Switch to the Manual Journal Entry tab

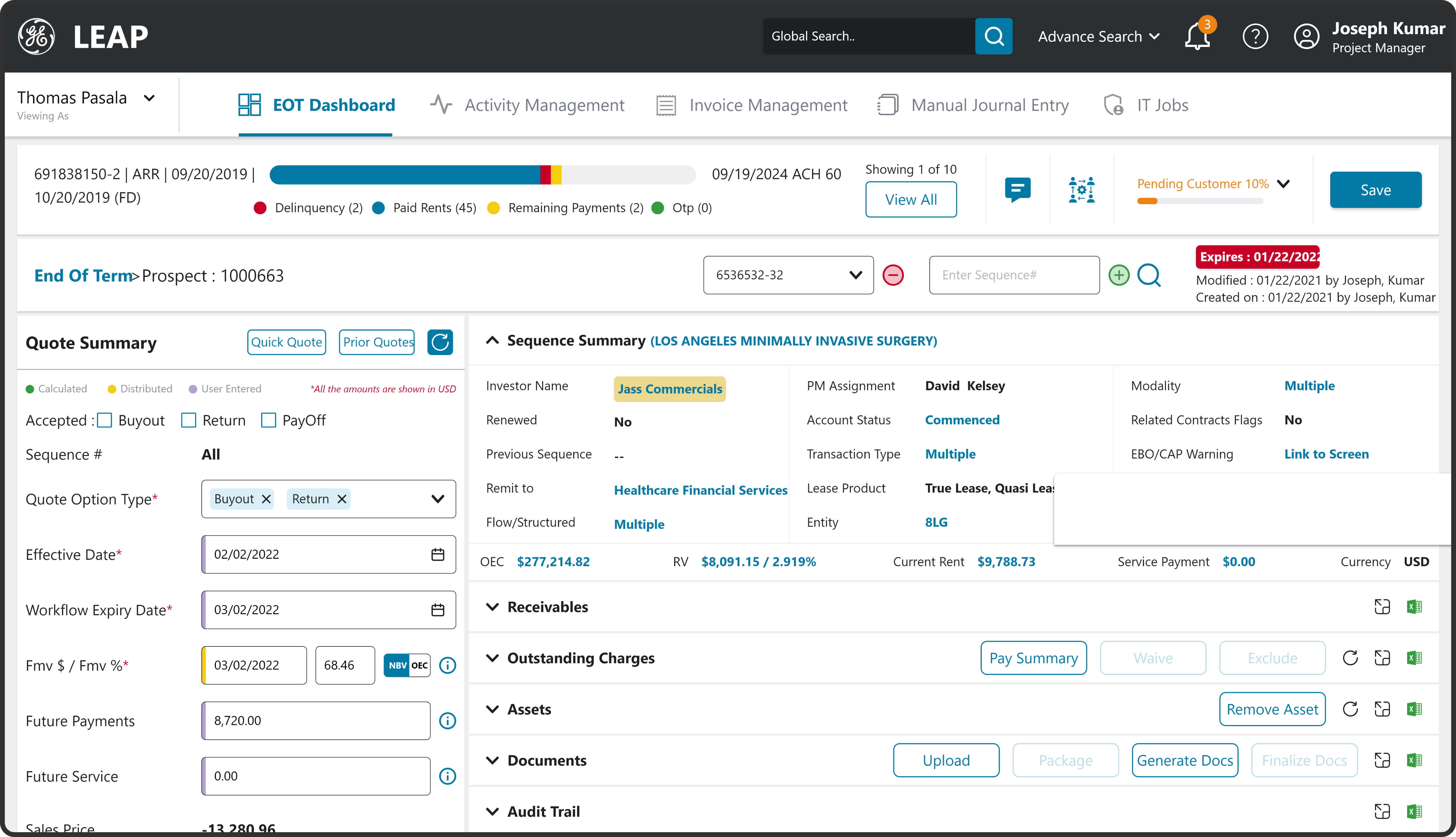972,105
